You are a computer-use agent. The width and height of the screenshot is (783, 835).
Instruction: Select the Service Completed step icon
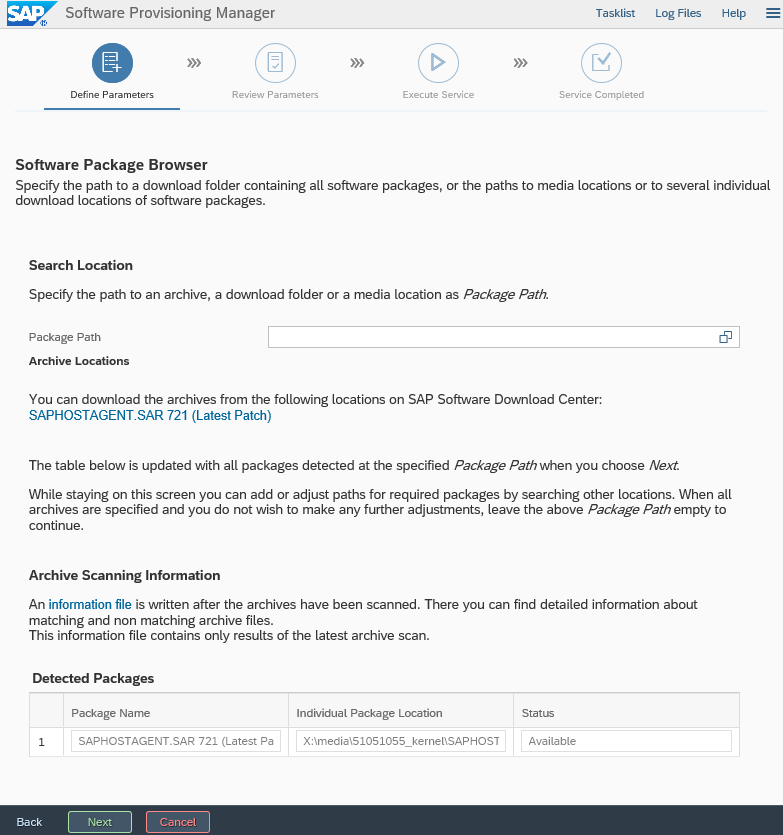point(601,63)
